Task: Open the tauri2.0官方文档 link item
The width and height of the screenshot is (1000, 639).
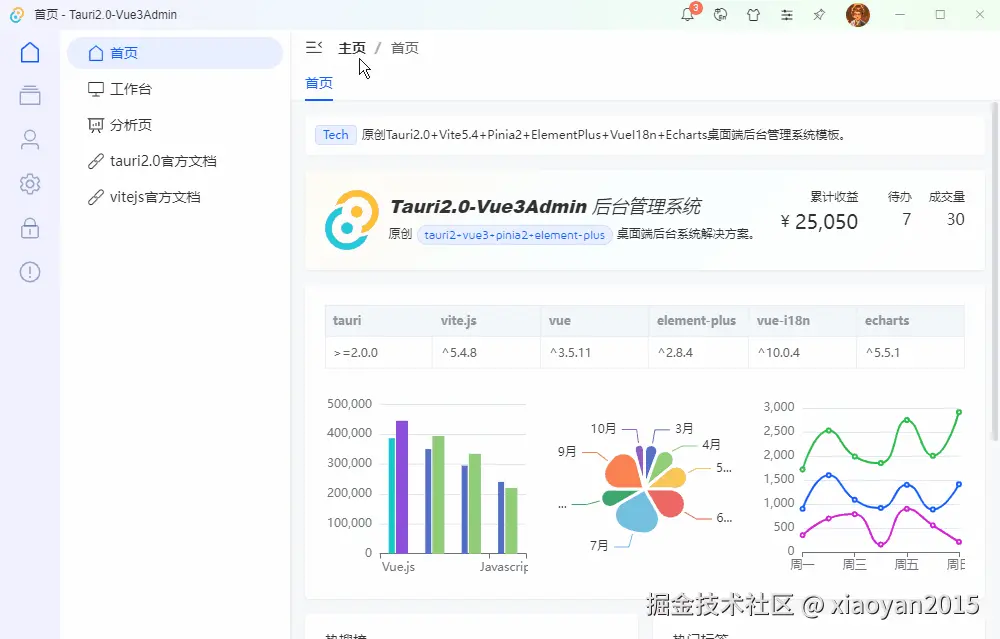Action: point(175,161)
